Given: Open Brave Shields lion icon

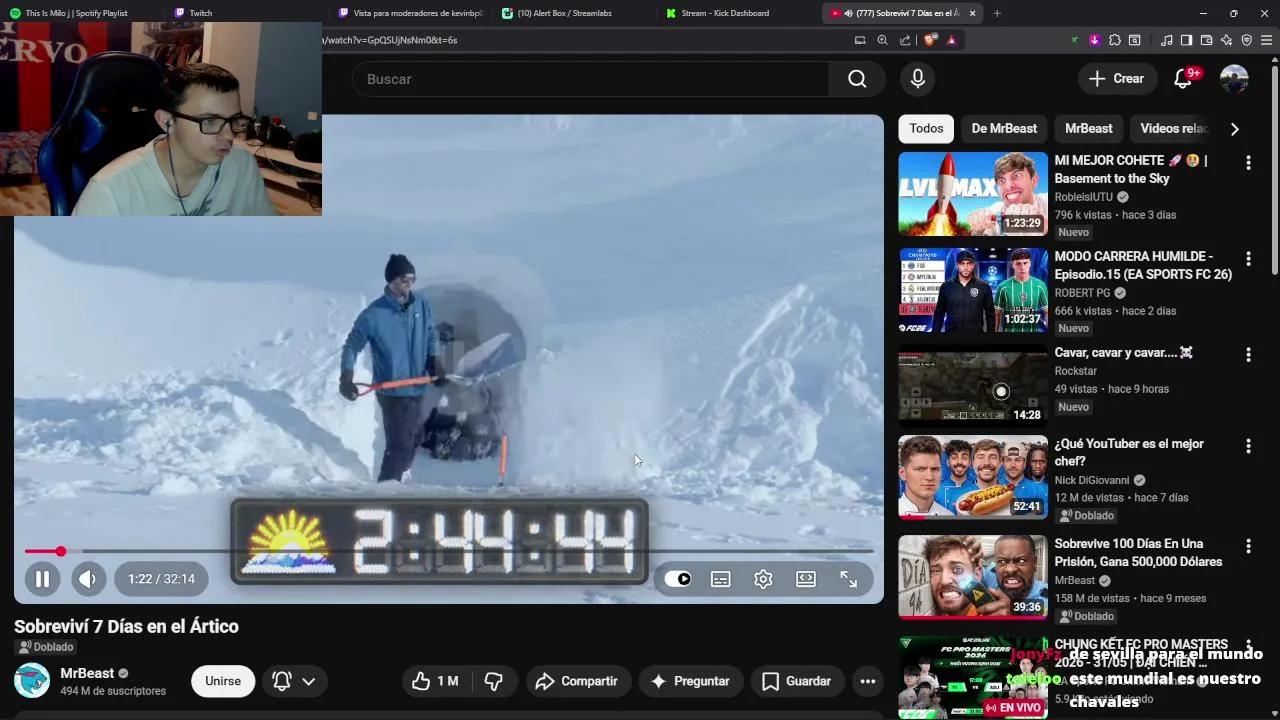Looking at the screenshot, I should click(x=929, y=40).
